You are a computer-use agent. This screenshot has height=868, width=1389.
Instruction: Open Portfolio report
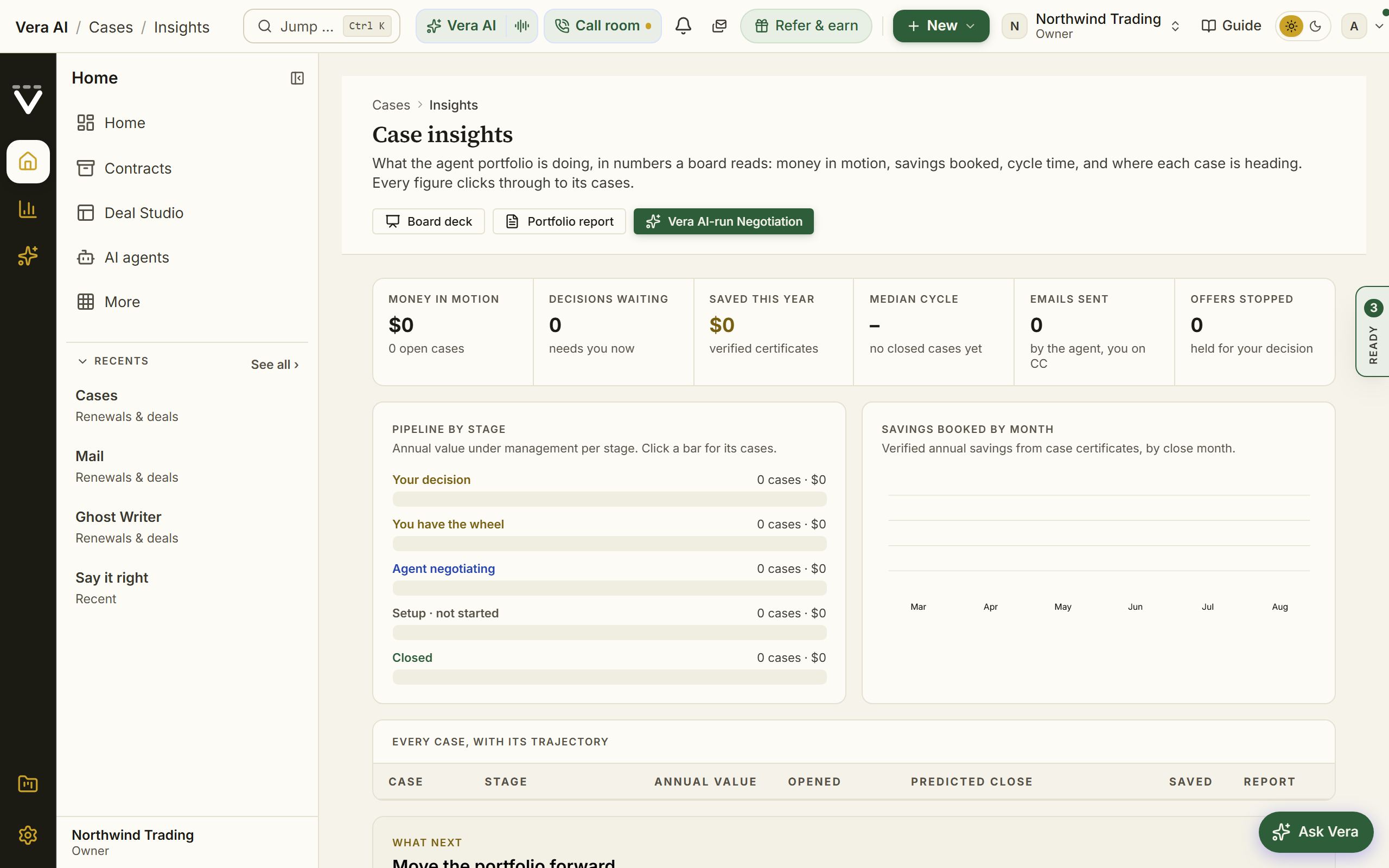(x=559, y=221)
